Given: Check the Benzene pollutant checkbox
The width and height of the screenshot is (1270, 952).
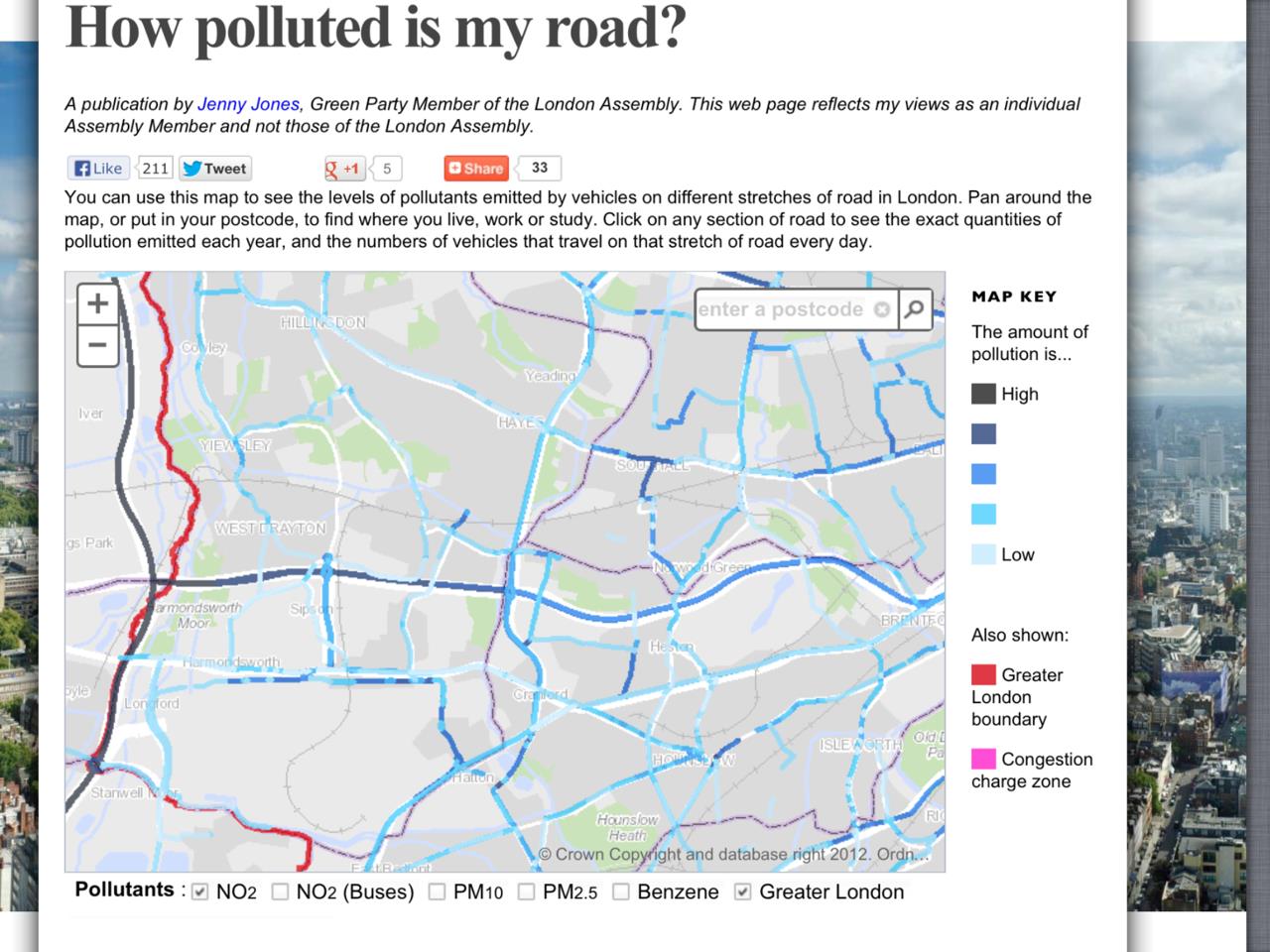Looking at the screenshot, I should 621,892.
